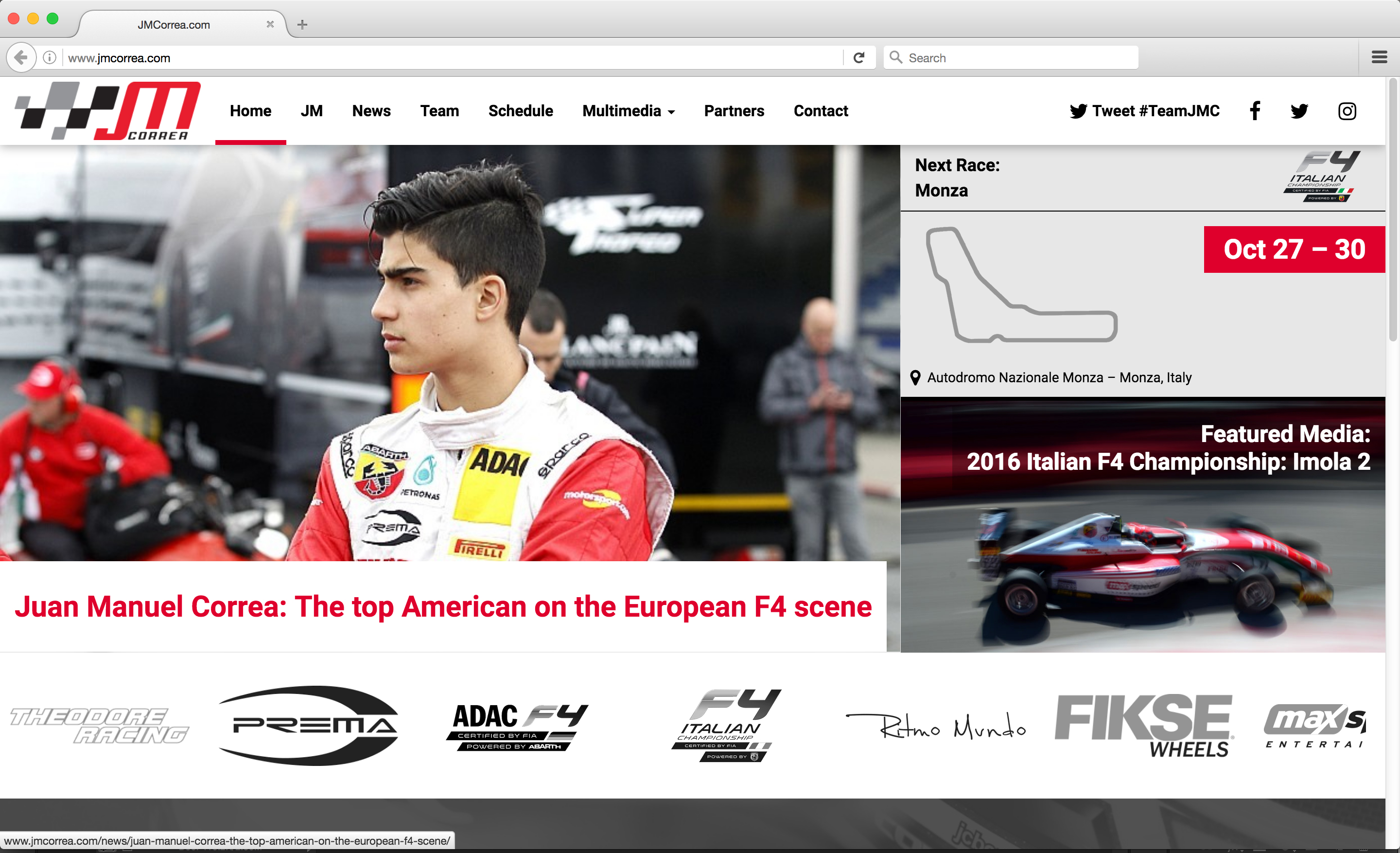Click the Italian F4 Championship partner logo in sponsor row
The height and width of the screenshot is (853, 1400).
[x=727, y=725]
